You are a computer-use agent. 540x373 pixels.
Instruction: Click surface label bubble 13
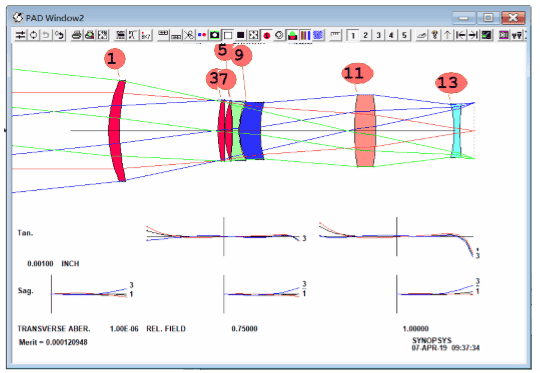pyautogui.click(x=451, y=83)
